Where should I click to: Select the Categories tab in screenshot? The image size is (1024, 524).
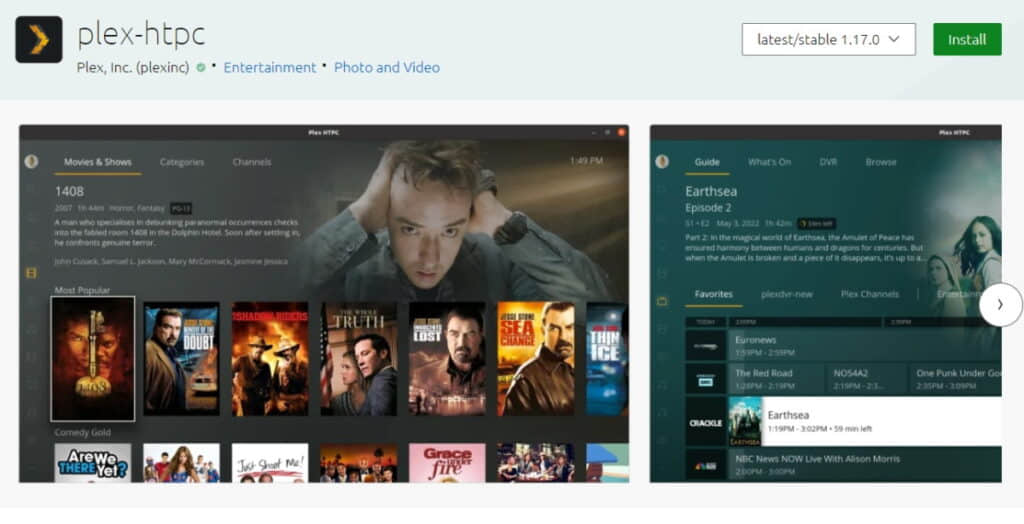coord(182,162)
